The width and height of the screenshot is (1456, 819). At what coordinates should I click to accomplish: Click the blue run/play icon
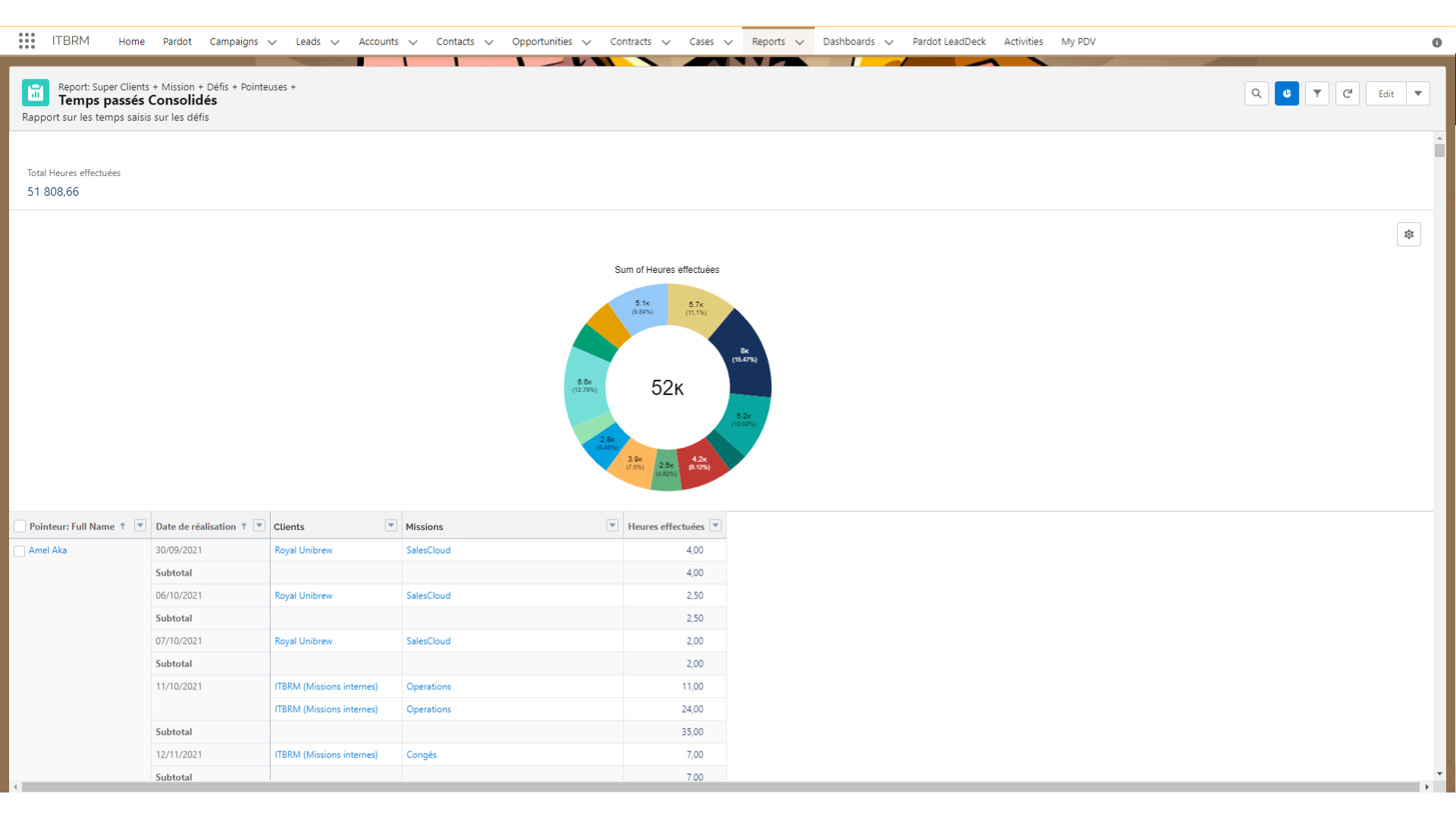click(1288, 93)
